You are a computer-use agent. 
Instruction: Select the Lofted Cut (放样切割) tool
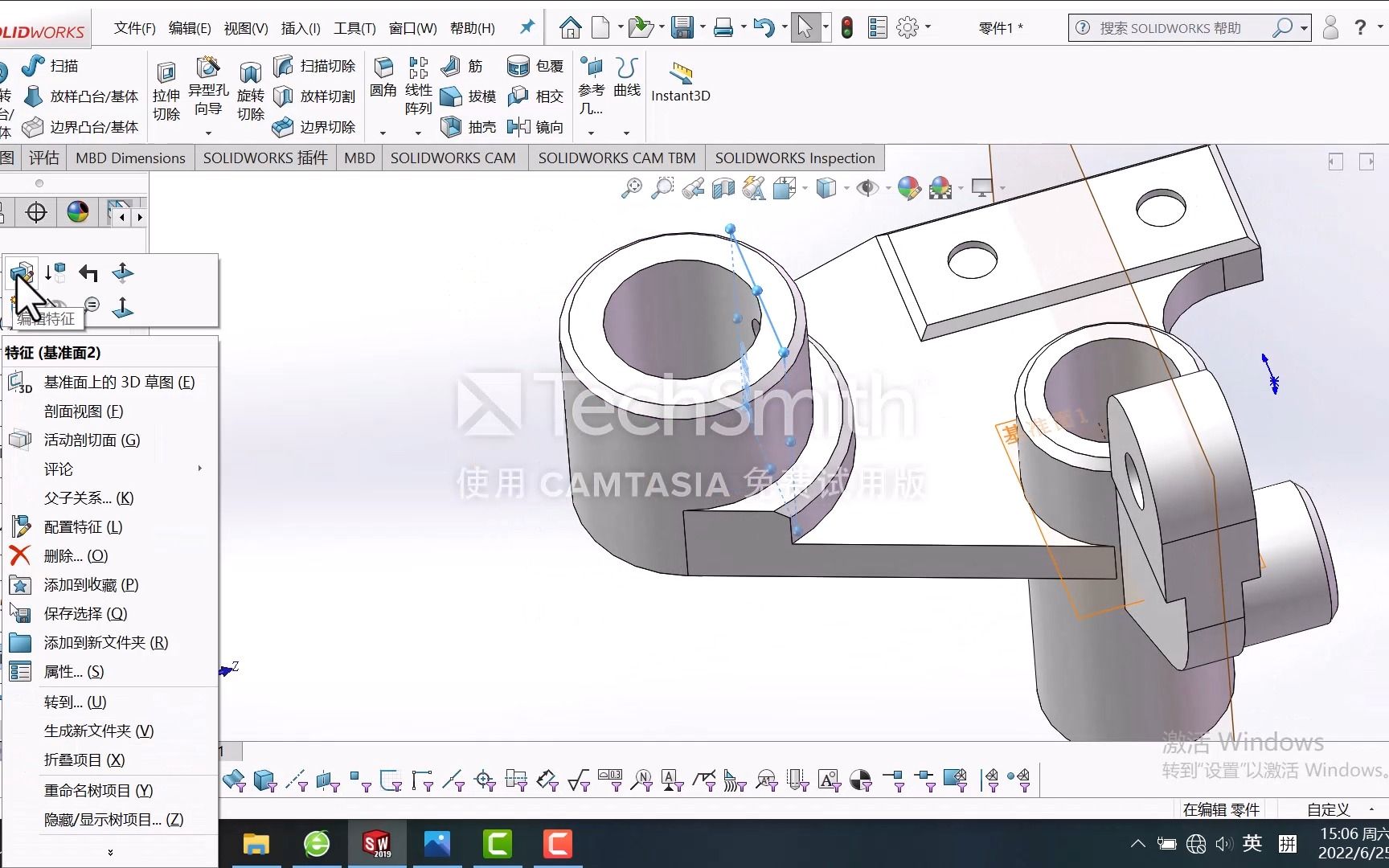point(314,96)
